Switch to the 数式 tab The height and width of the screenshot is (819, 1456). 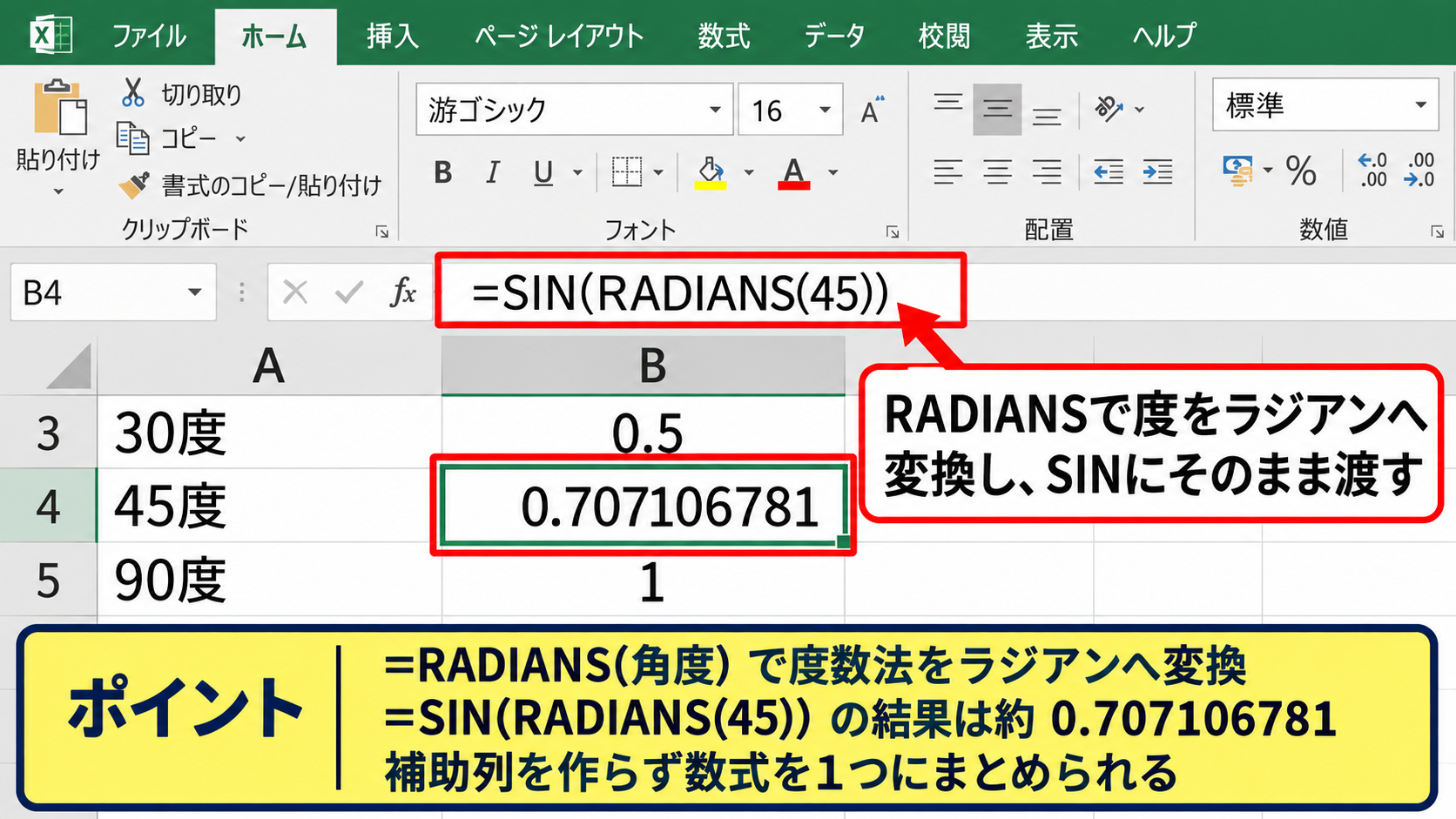click(x=724, y=36)
